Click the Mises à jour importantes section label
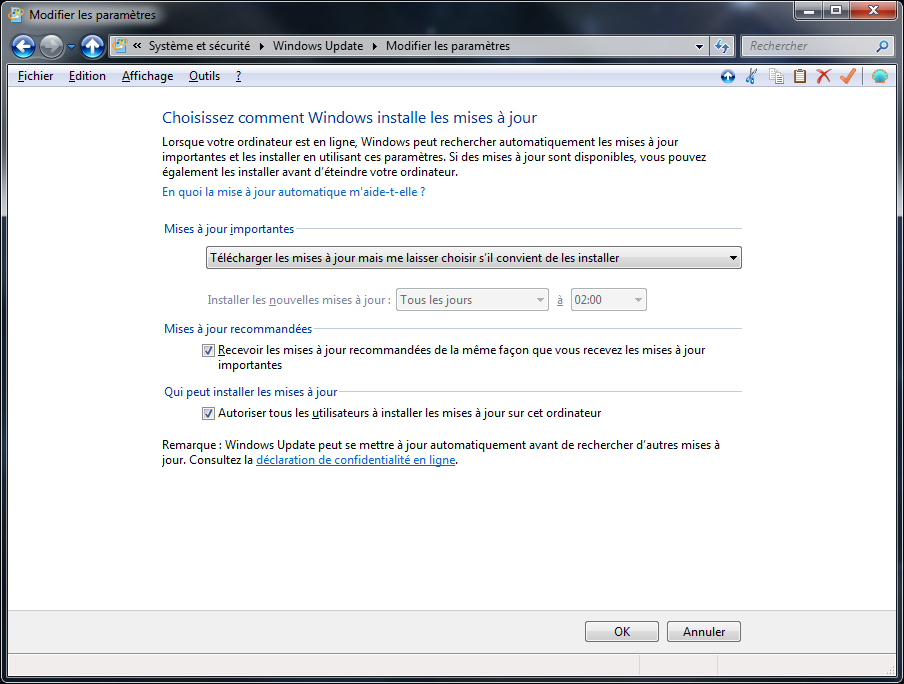This screenshot has height=684, width=904. (x=229, y=229)
